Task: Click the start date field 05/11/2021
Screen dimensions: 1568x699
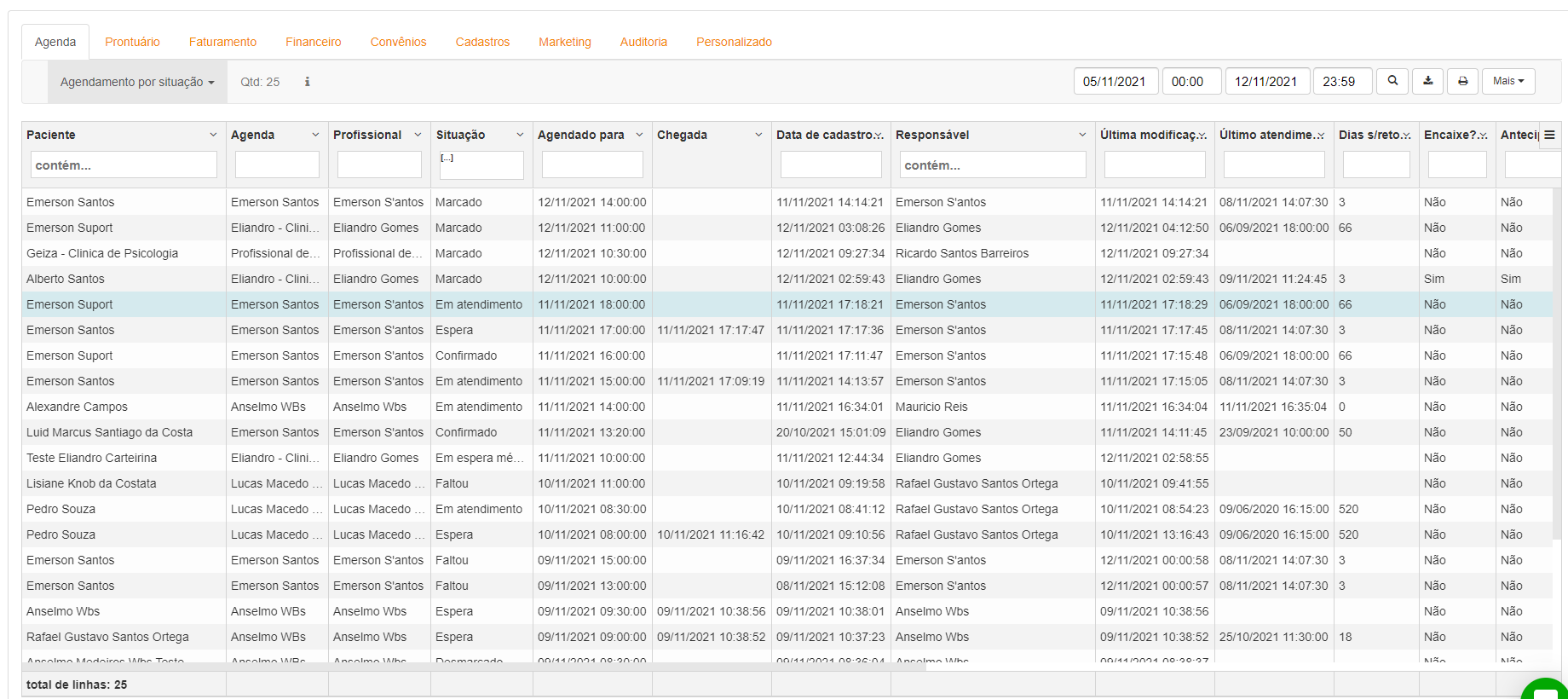Action: (x=1115, y=81)
